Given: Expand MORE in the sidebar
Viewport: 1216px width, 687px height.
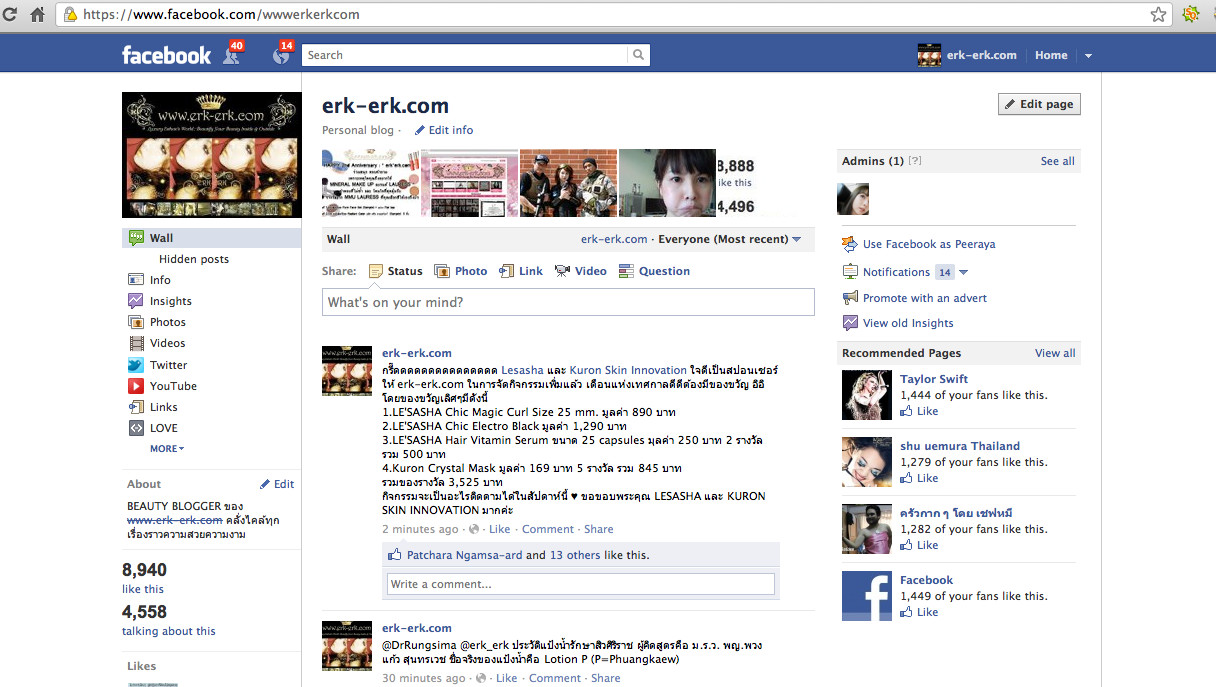Looking at the screenshot, I should (x=167, y=449).
